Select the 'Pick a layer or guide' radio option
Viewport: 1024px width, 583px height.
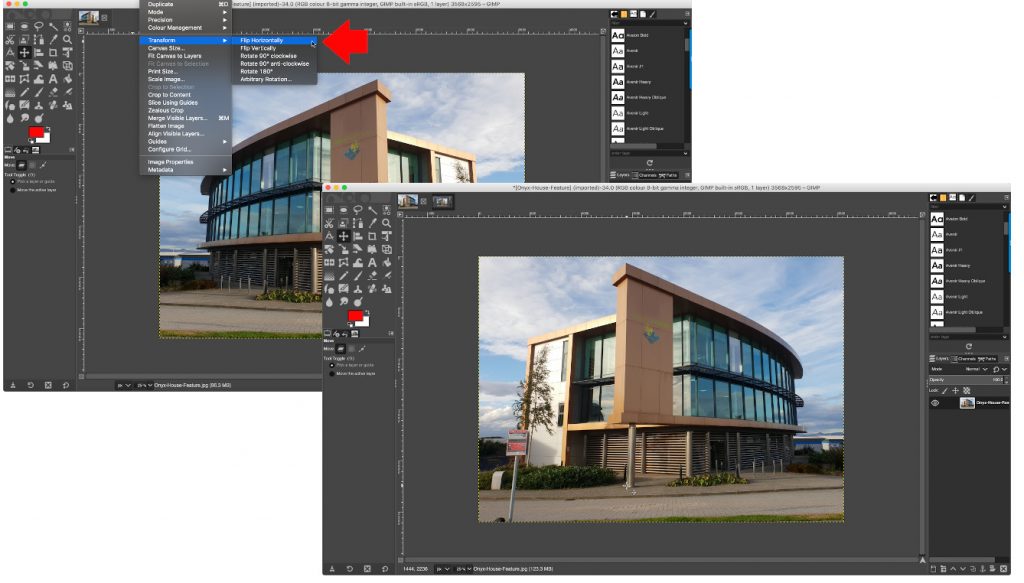tap(333, 364)
